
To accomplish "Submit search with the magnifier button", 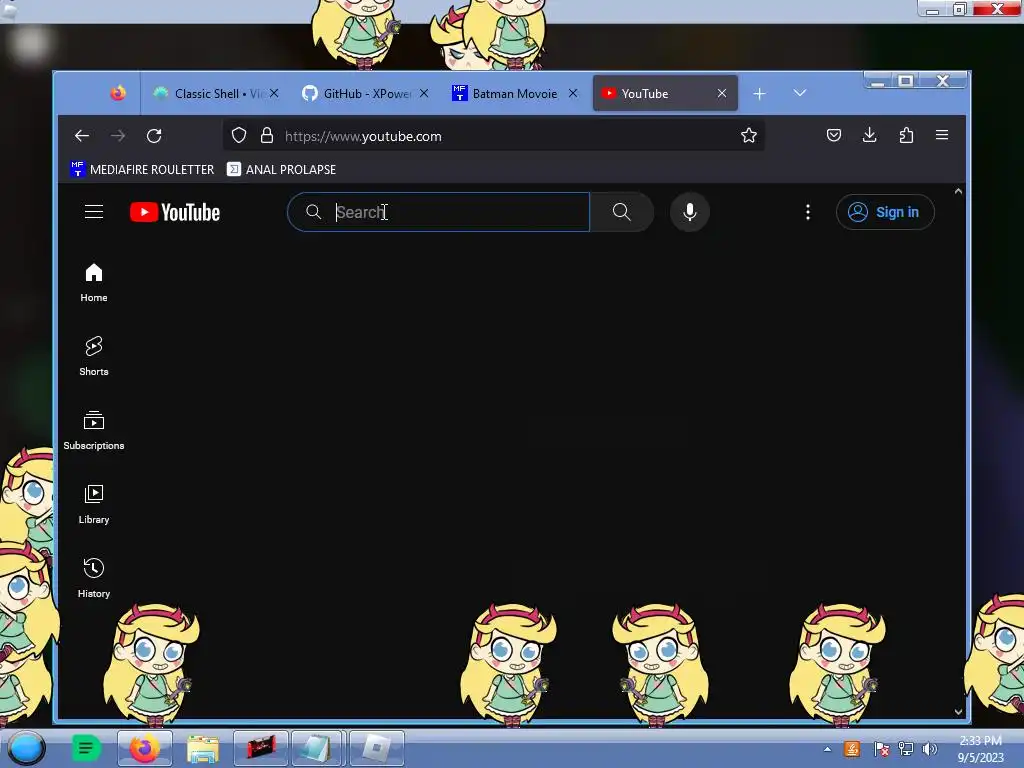I will tap(622, 212).
